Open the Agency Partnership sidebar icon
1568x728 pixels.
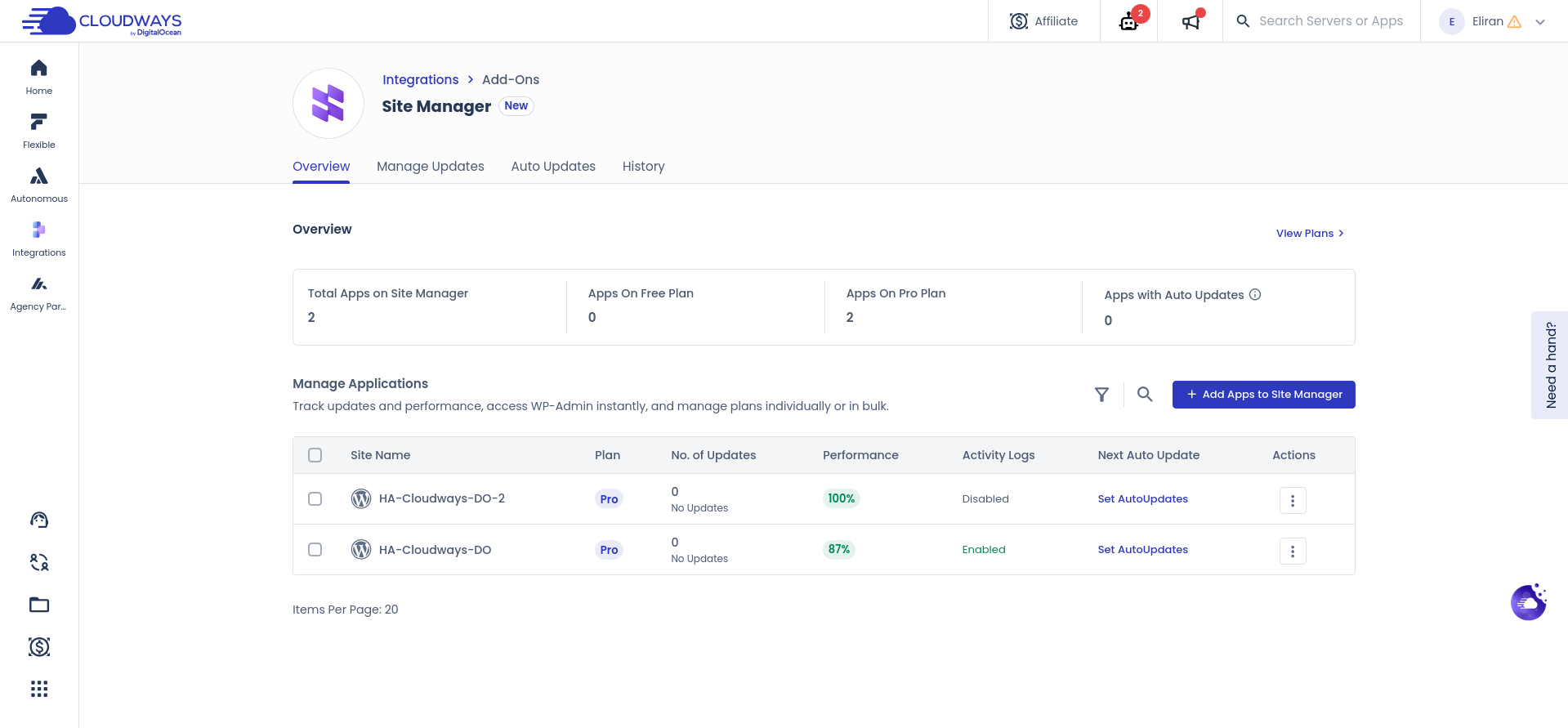click(x=38, y=284)
